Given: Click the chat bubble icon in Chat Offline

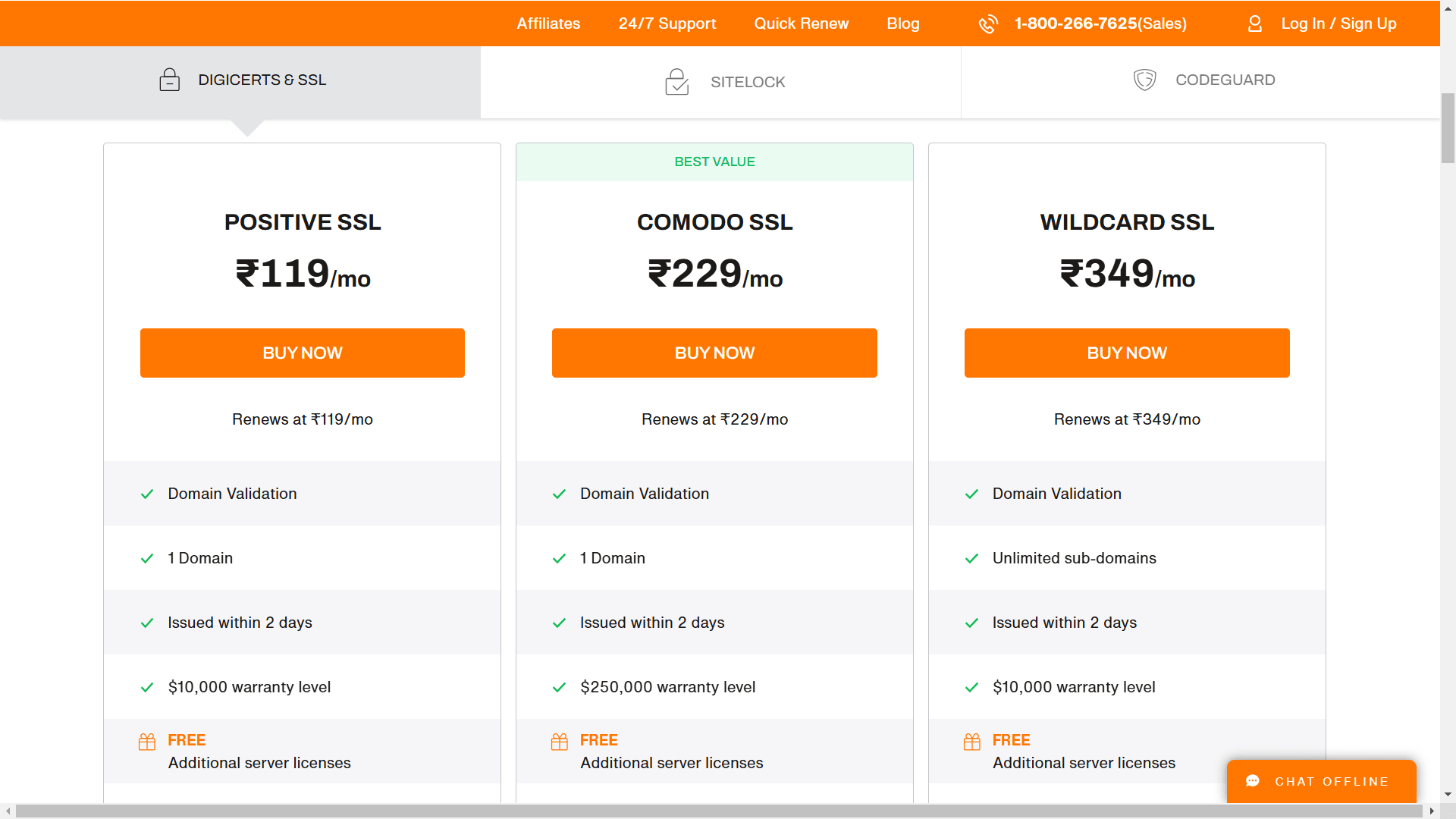Looking at the screenshot, I should point(1253,781).
